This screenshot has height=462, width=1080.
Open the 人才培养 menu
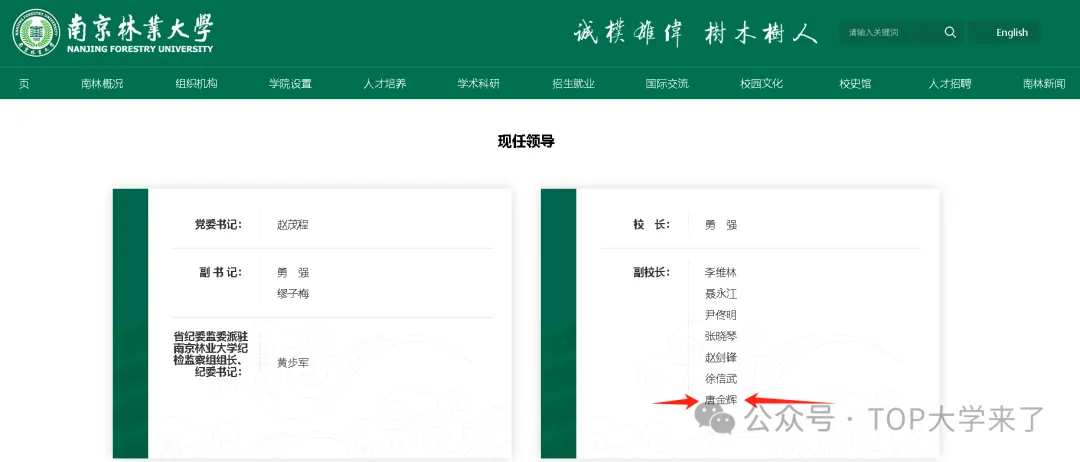384,84
